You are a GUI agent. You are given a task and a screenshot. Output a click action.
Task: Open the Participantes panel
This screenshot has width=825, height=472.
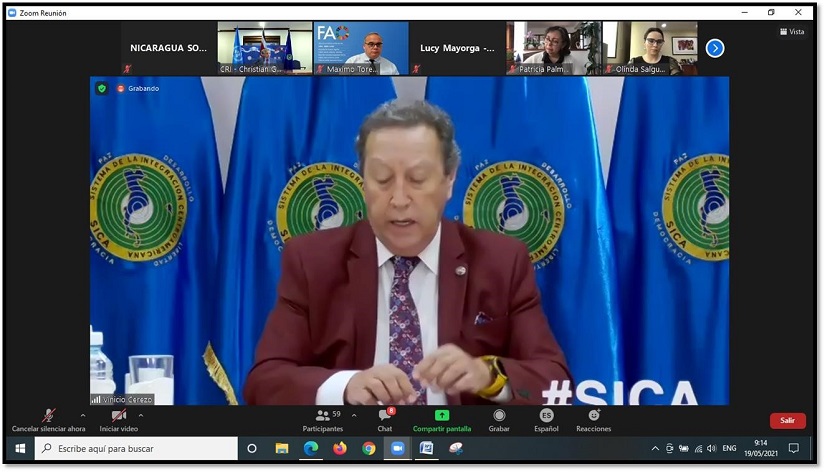(x=323, y=421)
